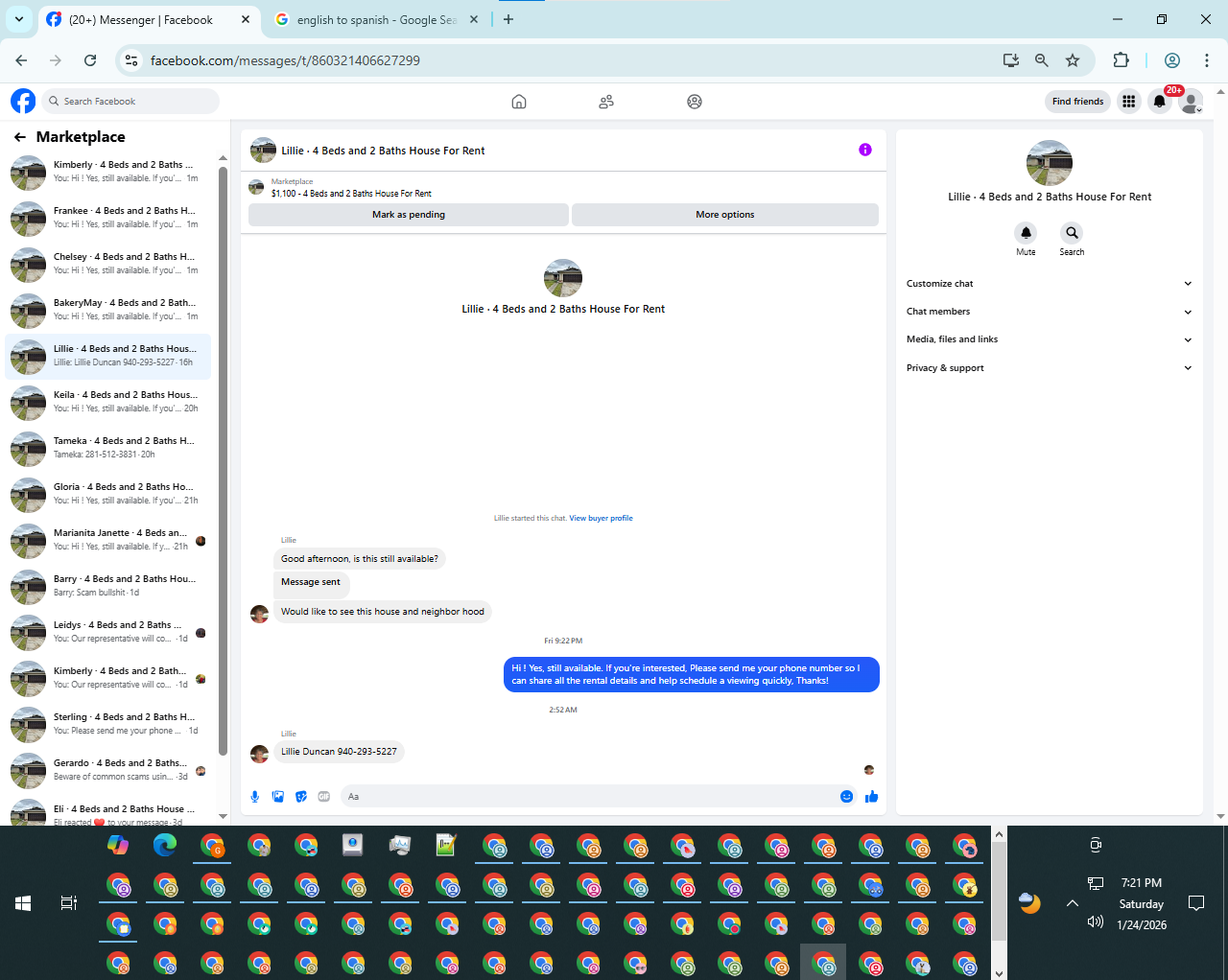
Task: Expand Media, files and links section
Action: [x=1050, y=339]
